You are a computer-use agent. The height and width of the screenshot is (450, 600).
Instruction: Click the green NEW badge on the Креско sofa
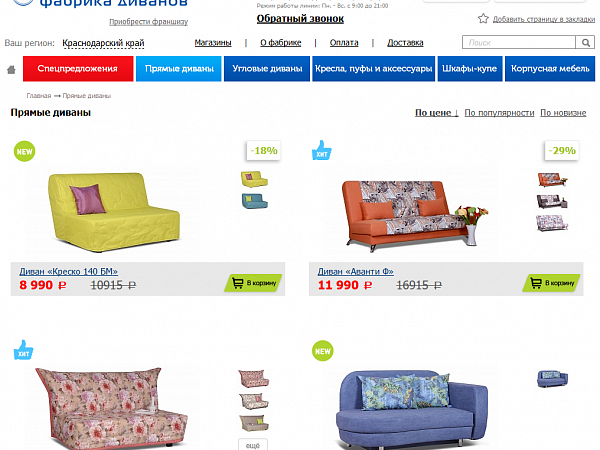24,152
